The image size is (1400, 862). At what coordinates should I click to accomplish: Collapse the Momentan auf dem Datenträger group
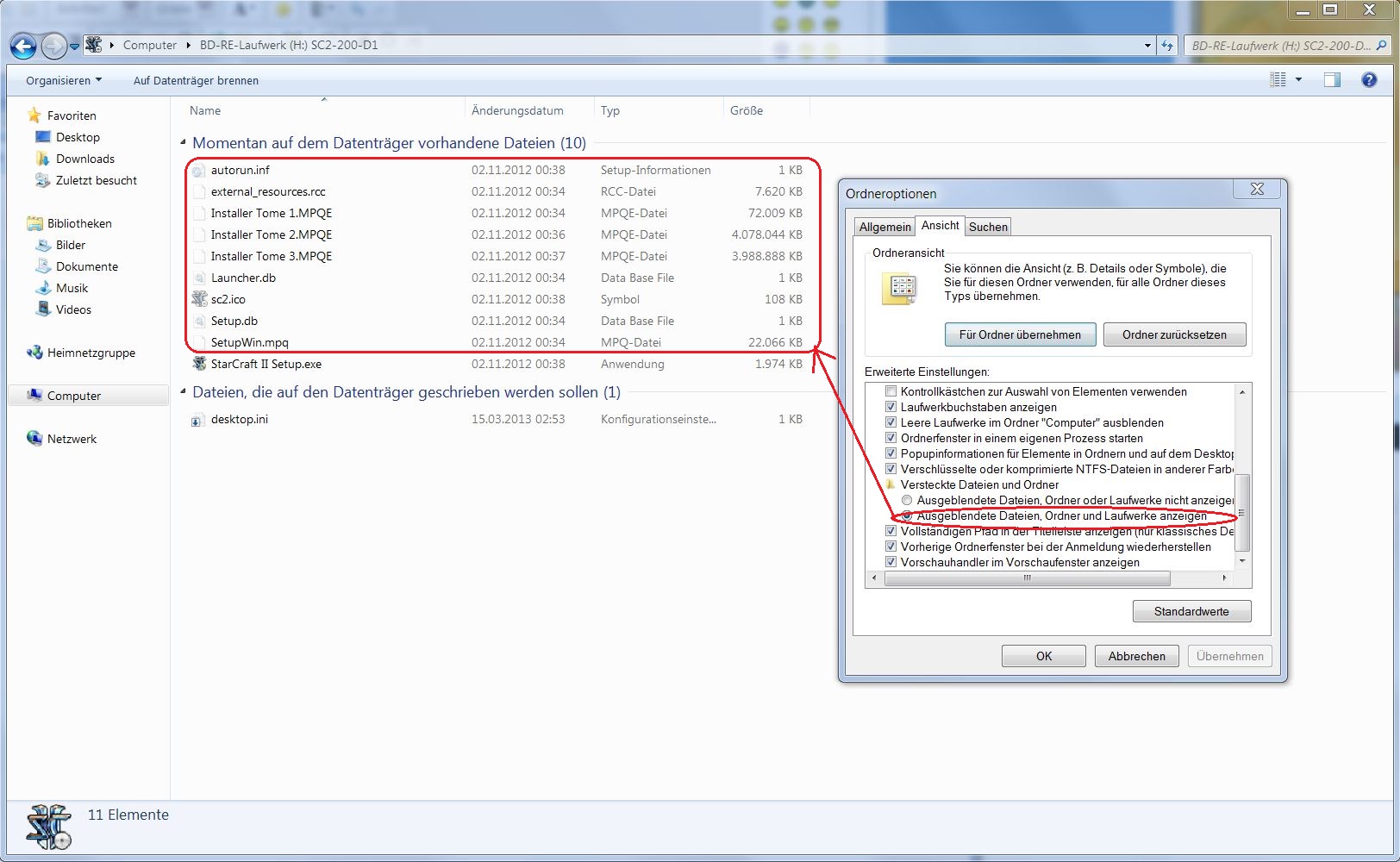click(183, 143)
